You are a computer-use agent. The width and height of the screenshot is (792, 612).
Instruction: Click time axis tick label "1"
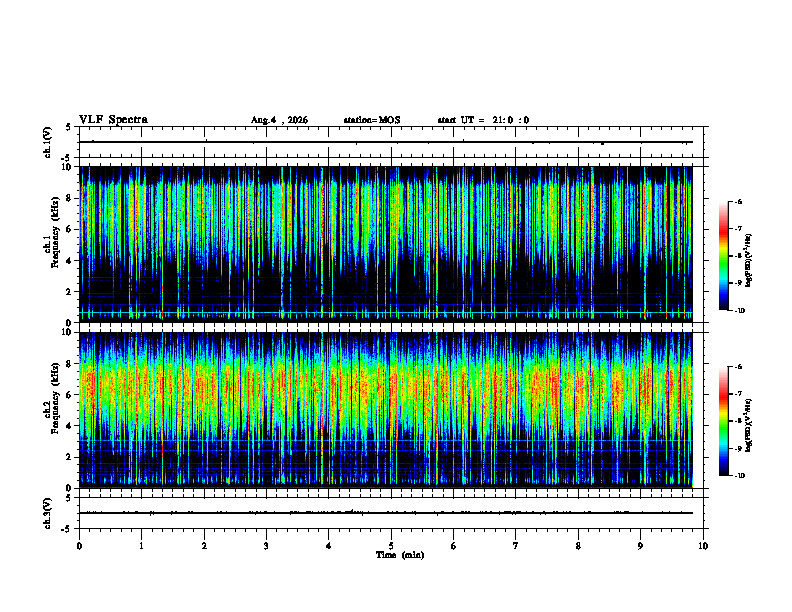pos(142,546)
